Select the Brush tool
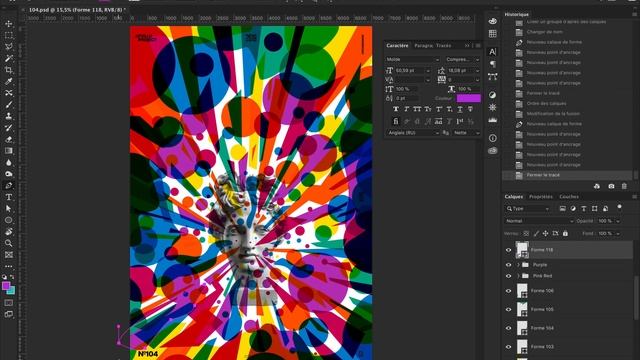This screenshot has height=360, width=640. click(x=9, y=104)
